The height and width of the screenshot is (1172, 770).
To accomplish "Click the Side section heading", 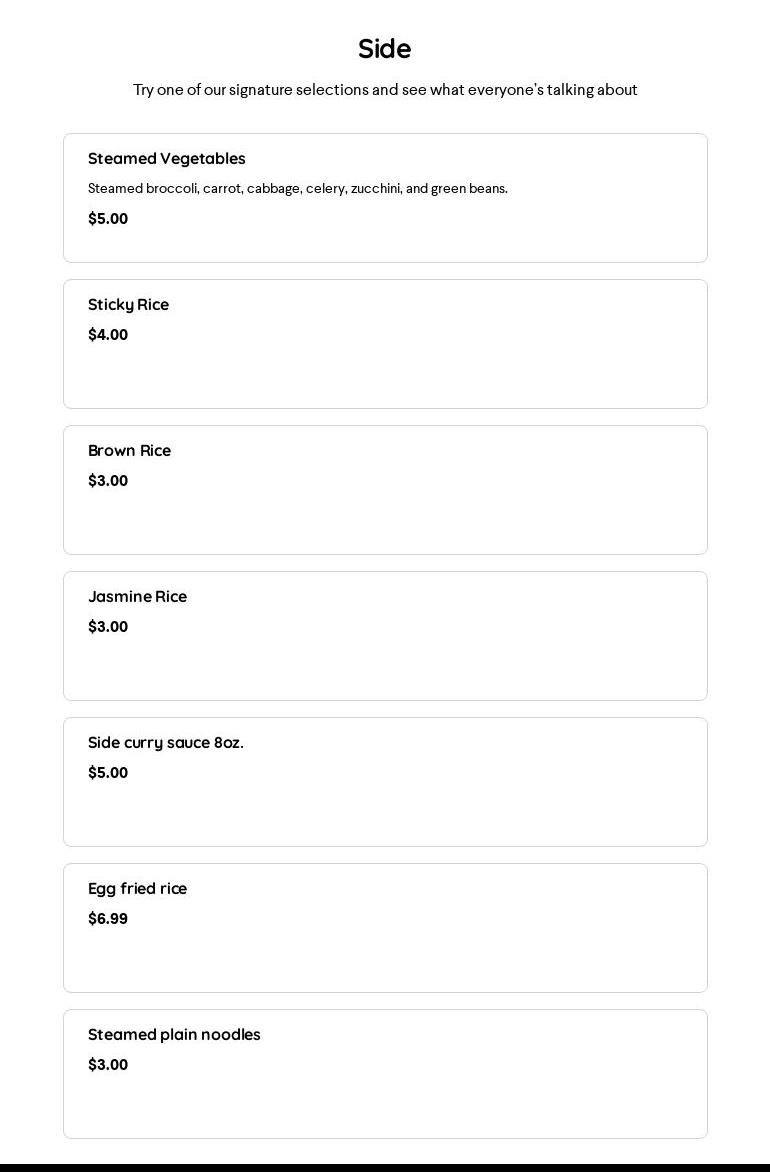I will [384, 49].
